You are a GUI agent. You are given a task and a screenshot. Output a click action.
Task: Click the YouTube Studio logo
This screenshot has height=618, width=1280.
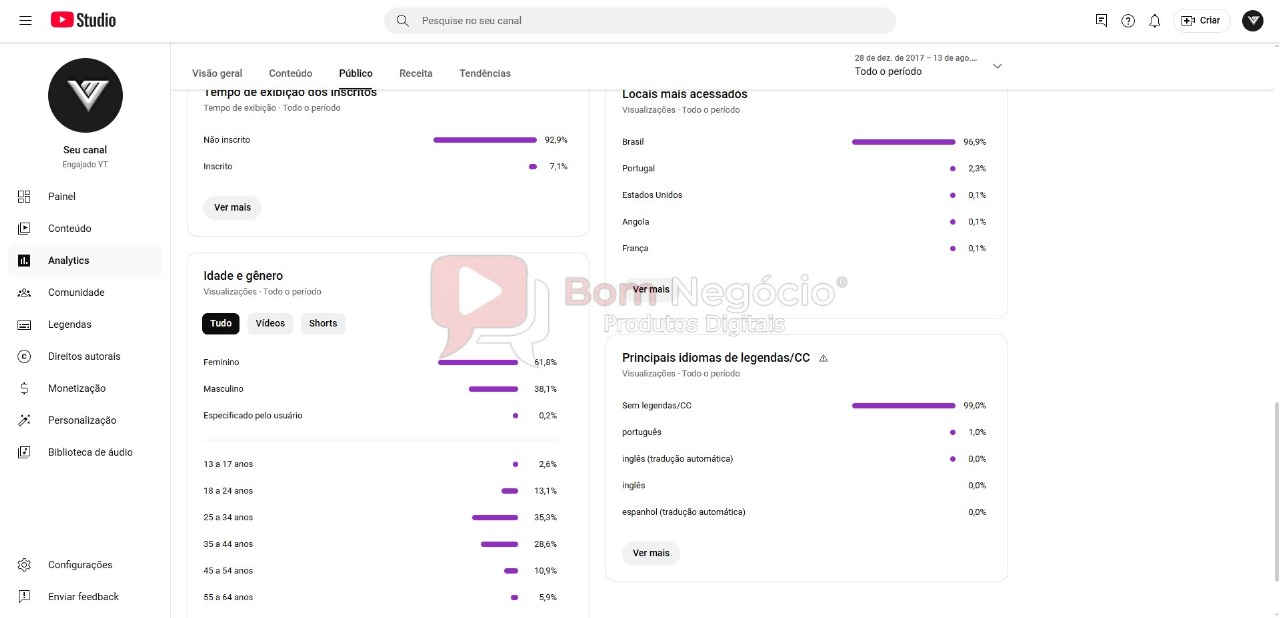tap(83, 20)
